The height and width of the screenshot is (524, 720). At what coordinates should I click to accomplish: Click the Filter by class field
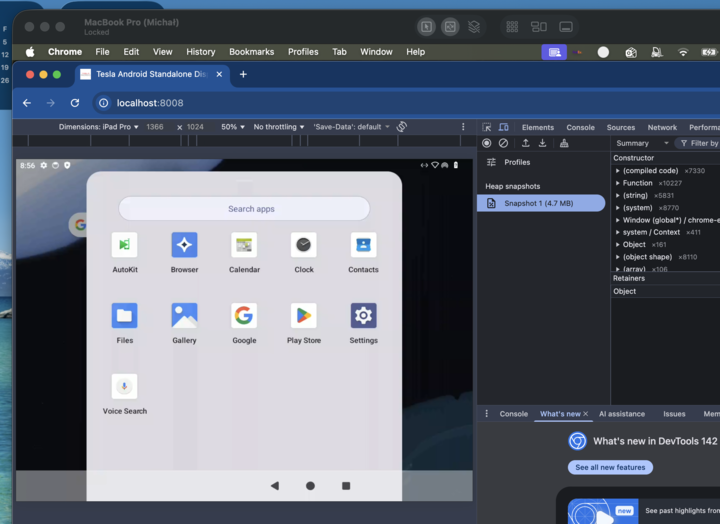(x=699, y=143)
